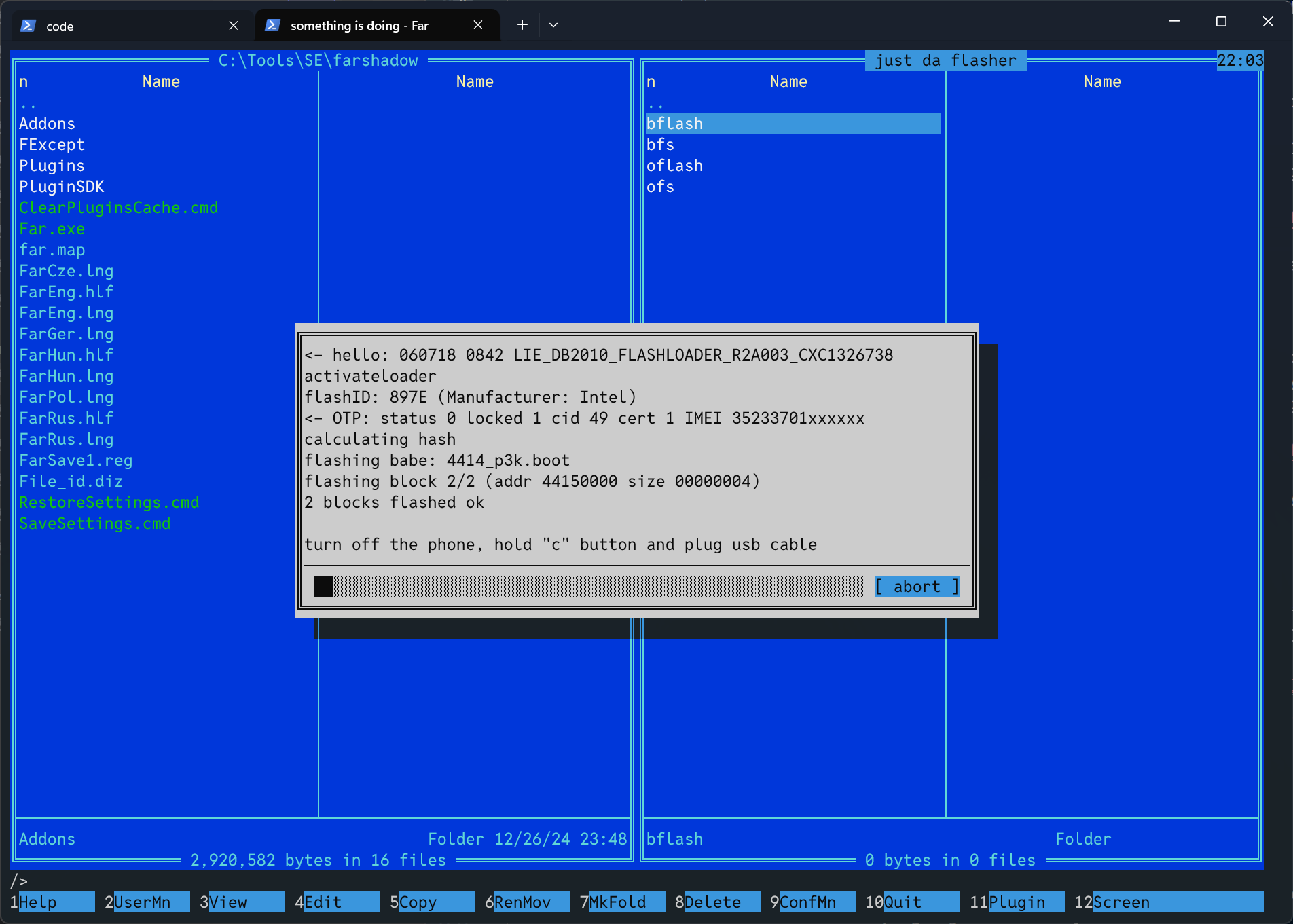Click the hello FLASHLOADER log line
This screenshot has width=1293, height=924.
point(599,355)
